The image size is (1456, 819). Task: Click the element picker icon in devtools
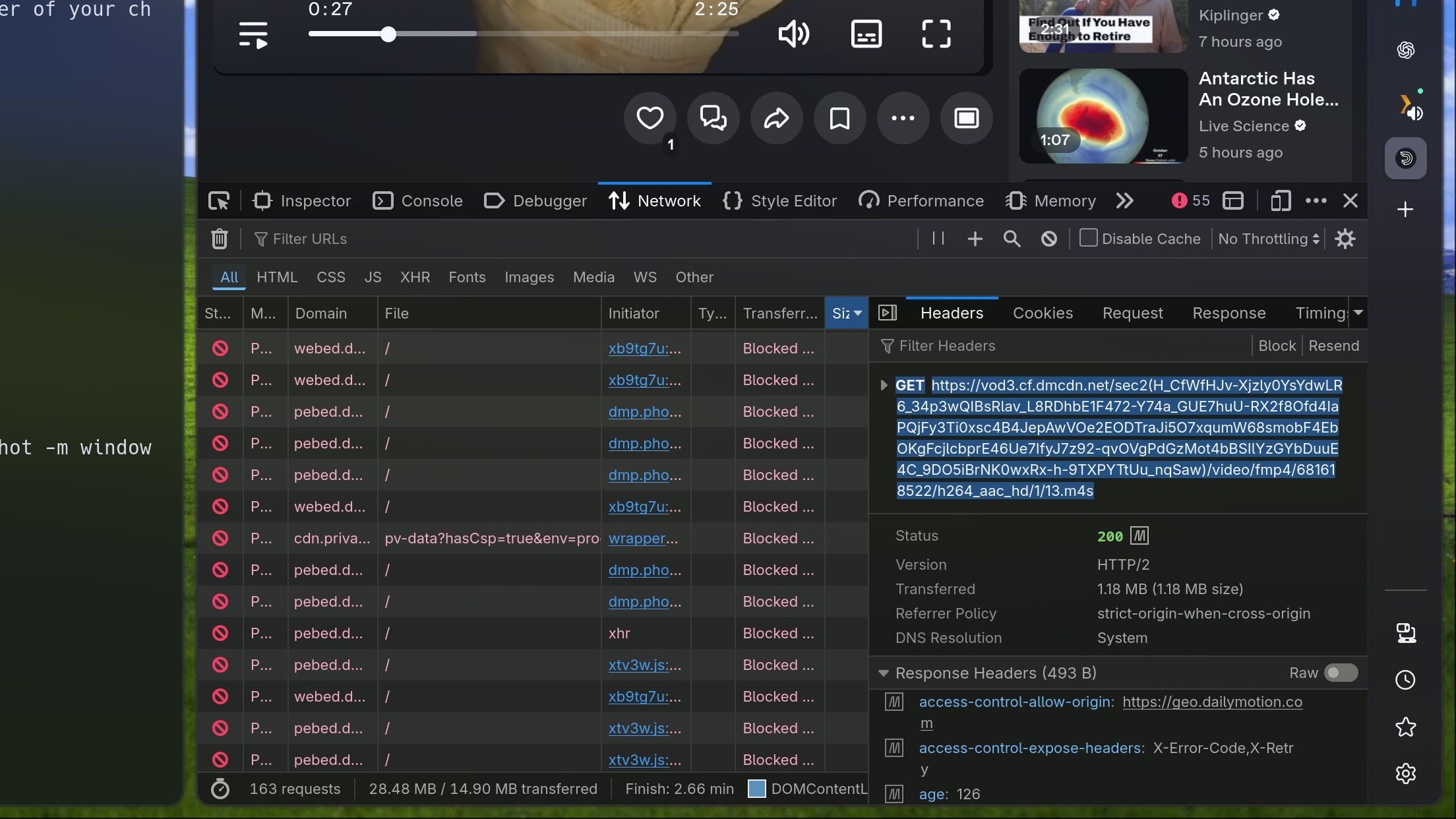pos(219,200)
